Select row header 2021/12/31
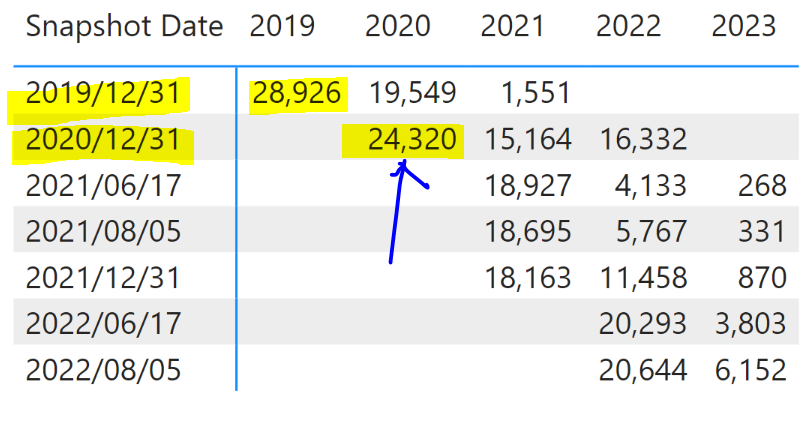Image resolution: width=801 pixels, height=425 pixels. click(103, 278)
